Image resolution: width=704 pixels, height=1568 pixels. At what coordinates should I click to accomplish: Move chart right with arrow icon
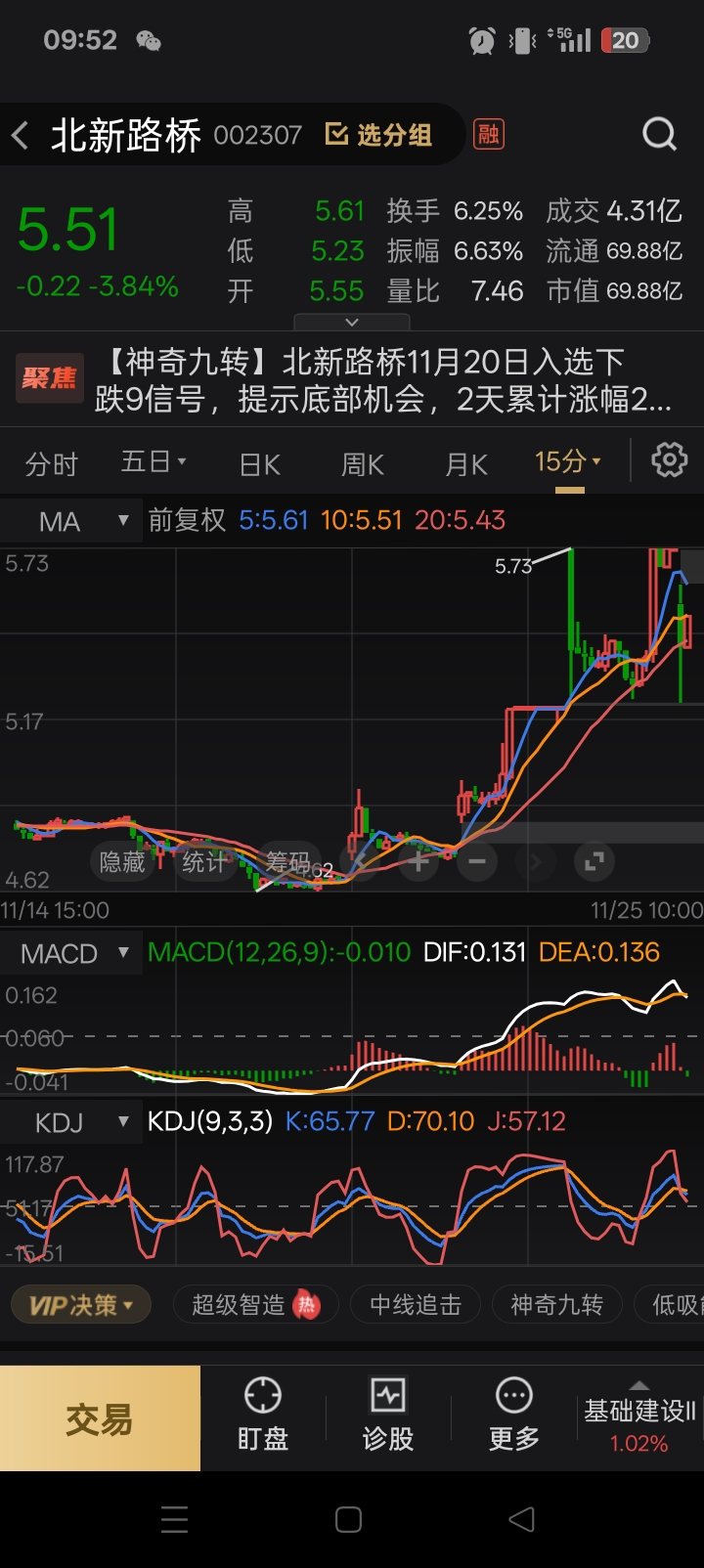click(x=536, y=861)
